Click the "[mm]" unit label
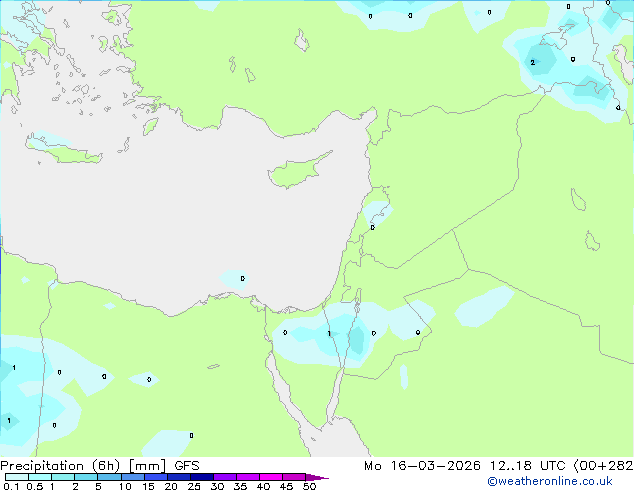This screenshot has width=634, height=490. (147, 466)
